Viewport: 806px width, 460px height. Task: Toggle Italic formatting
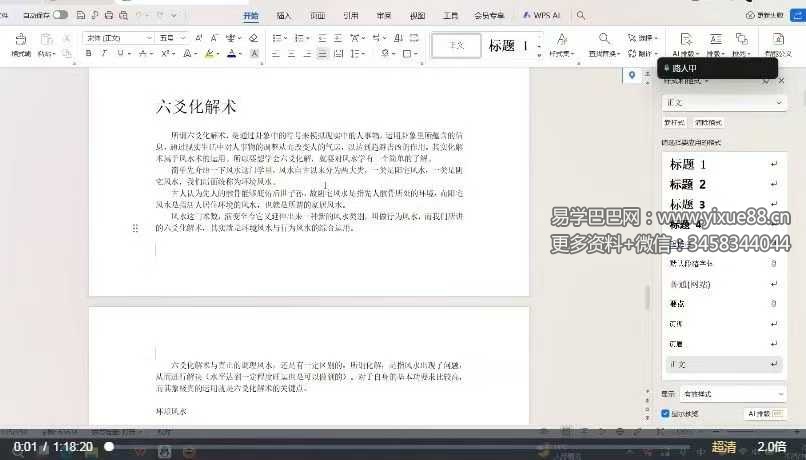click(x=104, y=53)
